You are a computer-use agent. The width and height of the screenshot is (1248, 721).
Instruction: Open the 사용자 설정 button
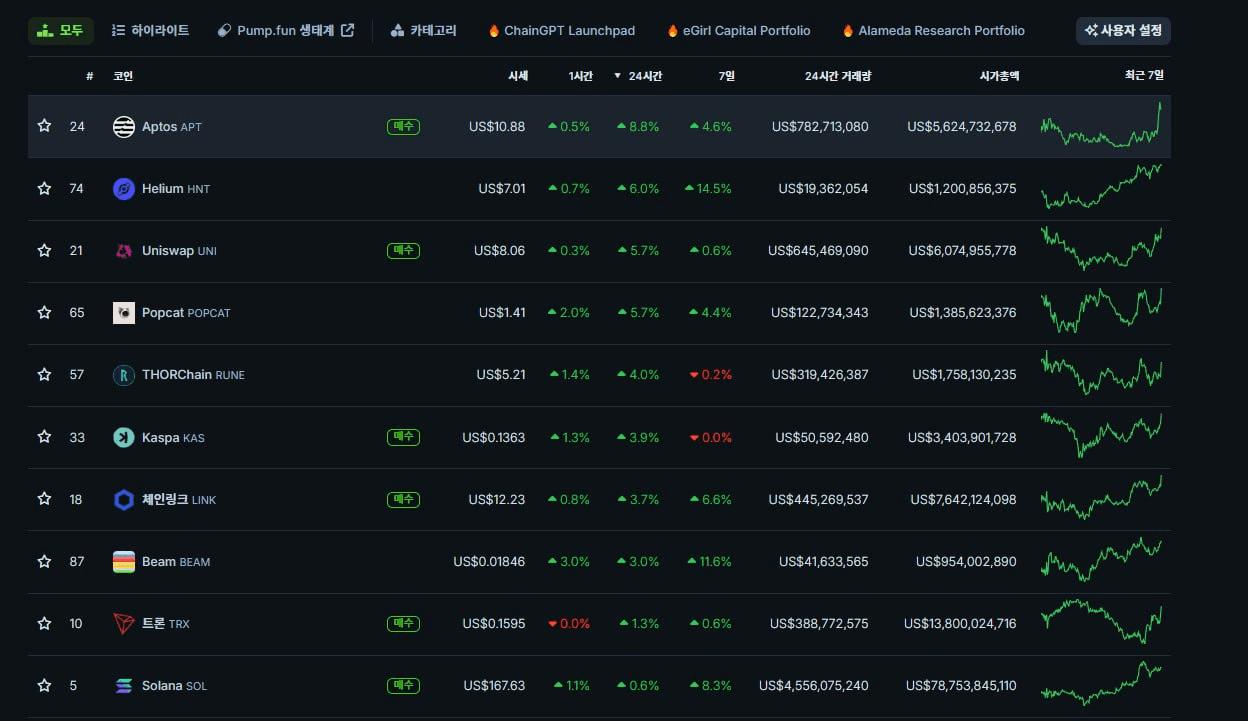click(1123, 31)
